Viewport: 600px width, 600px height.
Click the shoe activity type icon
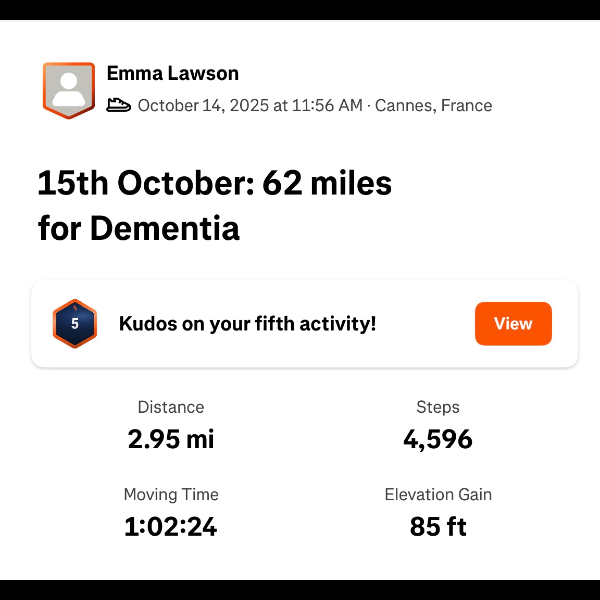(119, 105)
